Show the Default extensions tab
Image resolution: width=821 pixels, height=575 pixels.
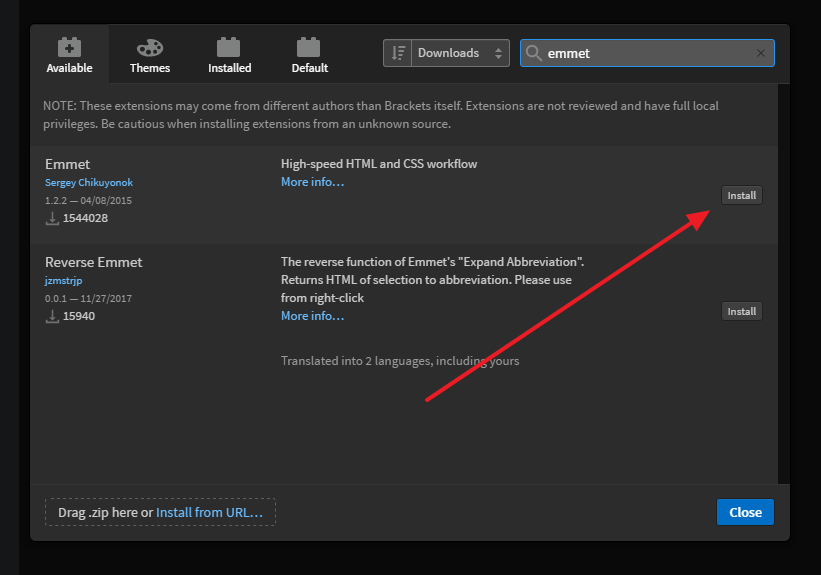(x=309, y=54)
